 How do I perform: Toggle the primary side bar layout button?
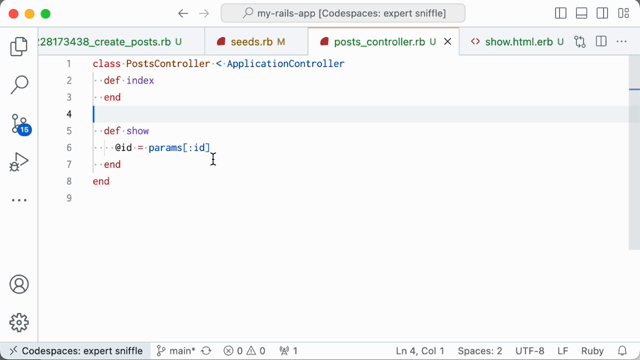561,13
